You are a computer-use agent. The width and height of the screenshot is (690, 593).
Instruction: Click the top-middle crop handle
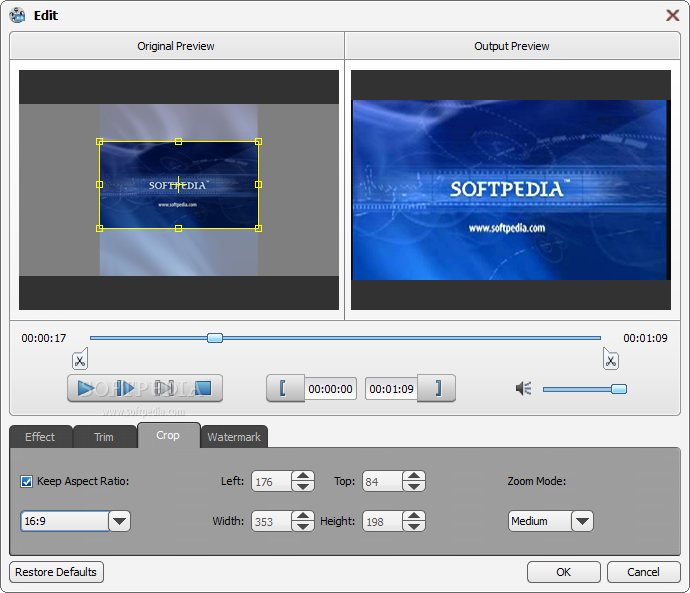178,142
